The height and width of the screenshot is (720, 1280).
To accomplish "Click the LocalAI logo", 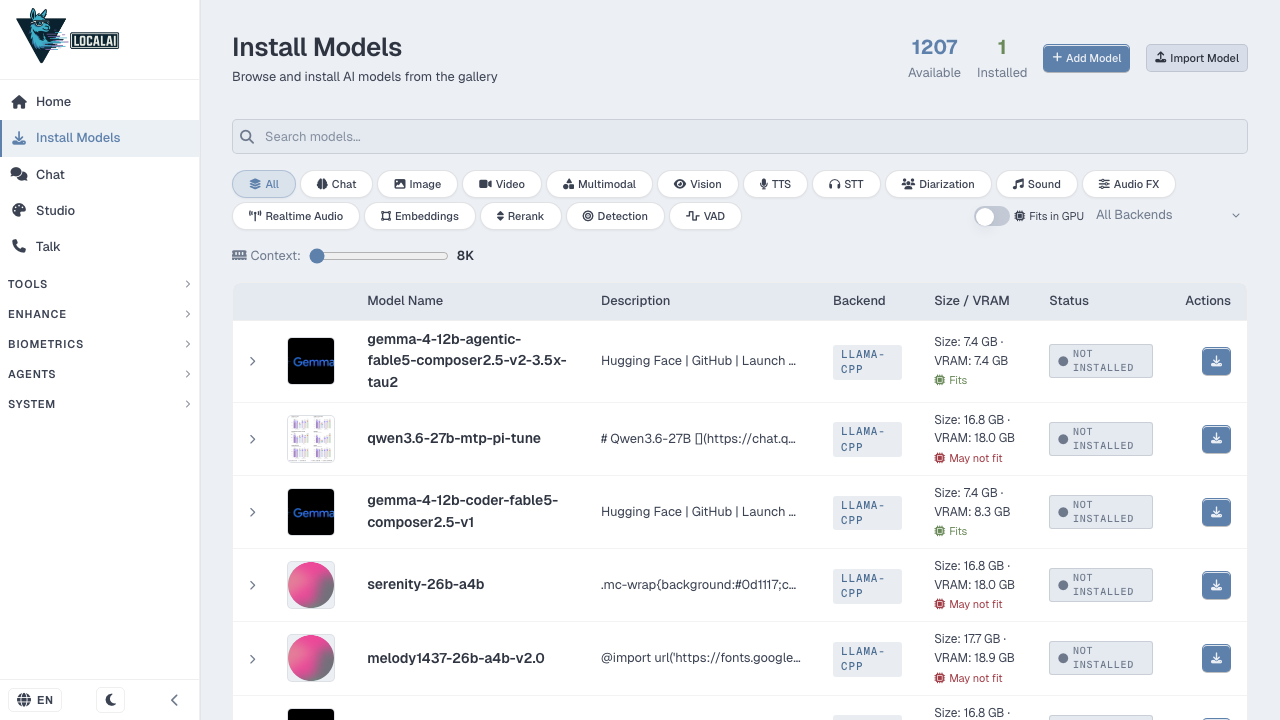I will pyautogui.click(x=68, y=36).
